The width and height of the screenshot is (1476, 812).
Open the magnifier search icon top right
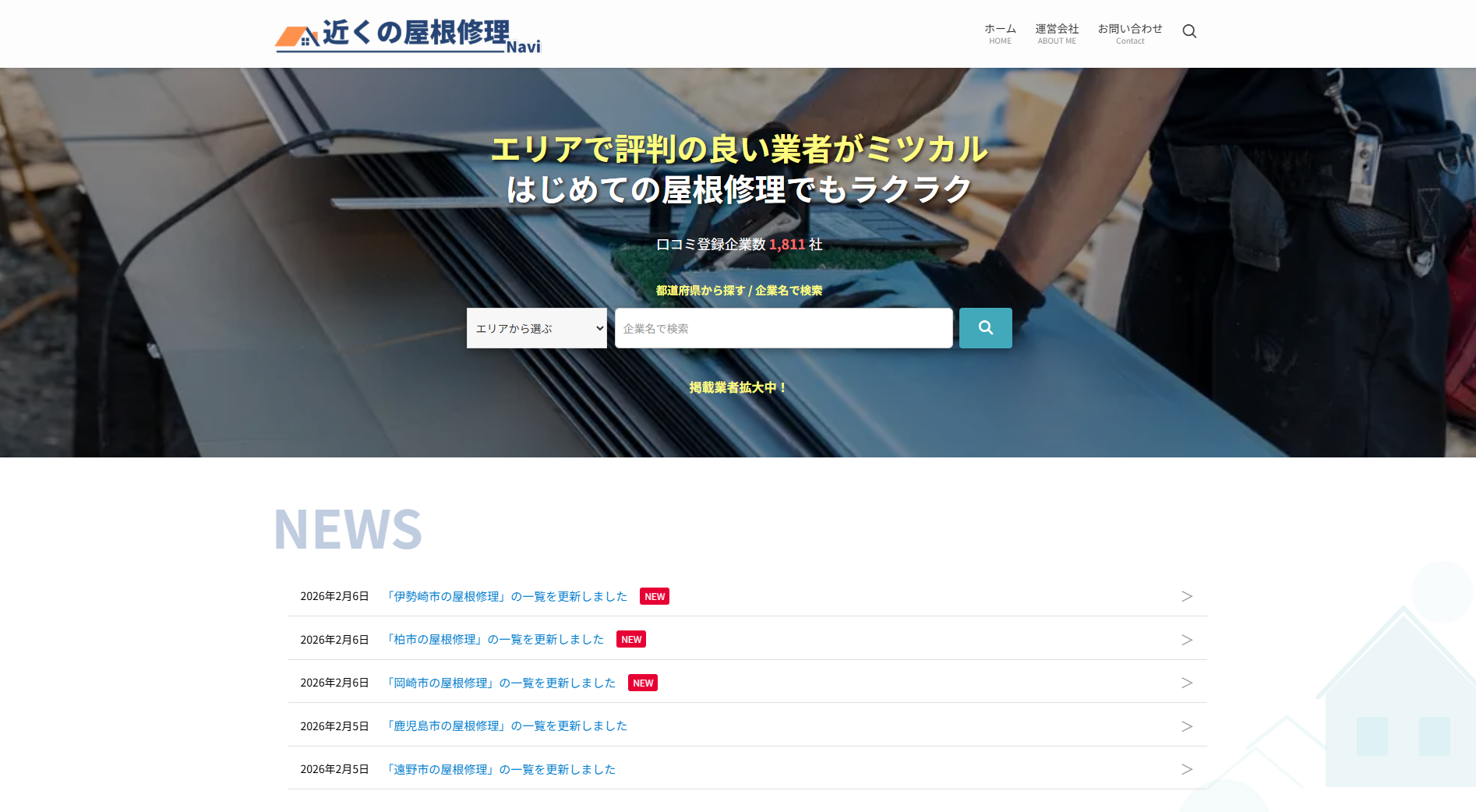pos(1189,31)
